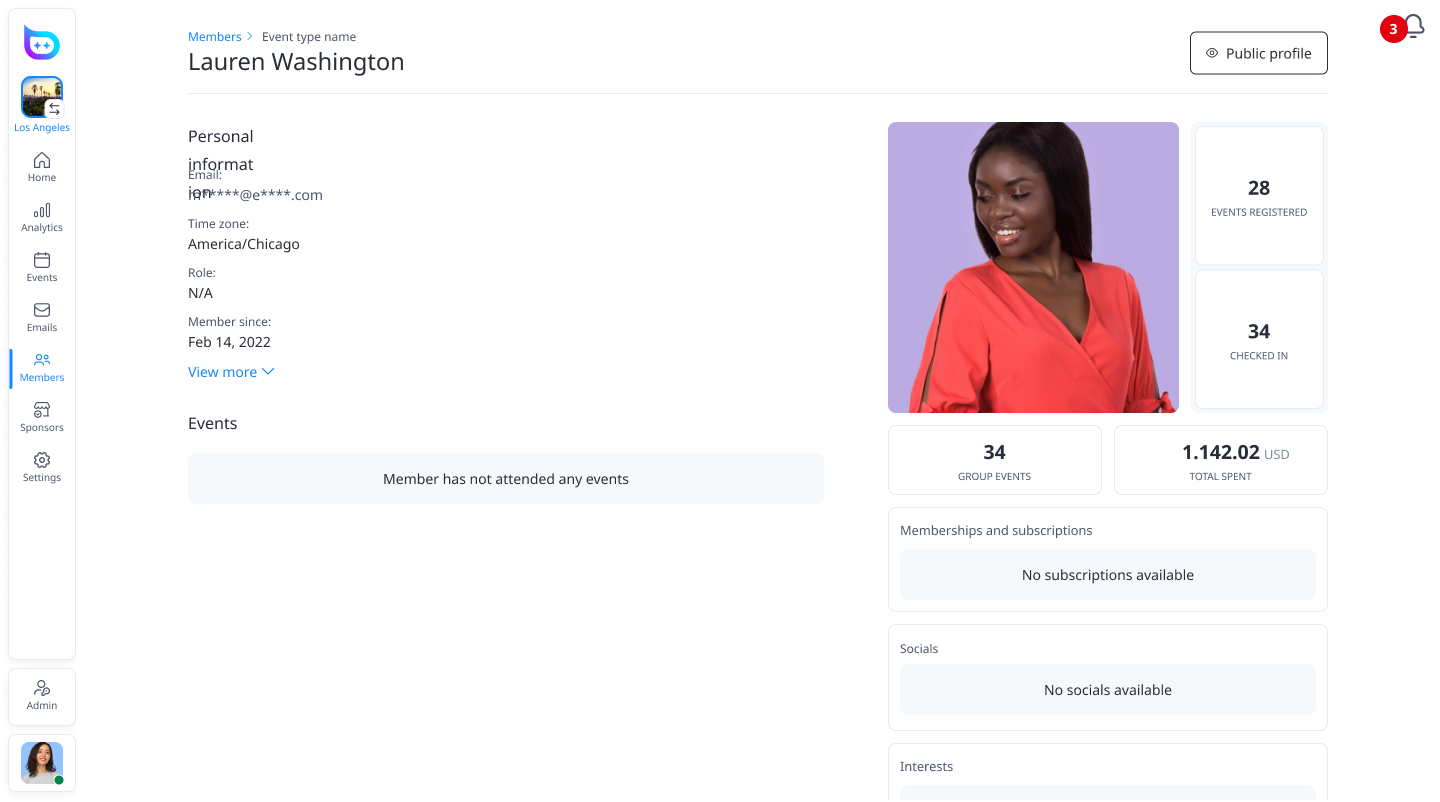Open the Settings gear icon
Viewport: 1440px width, 802px height.
(x=42, y=461)
